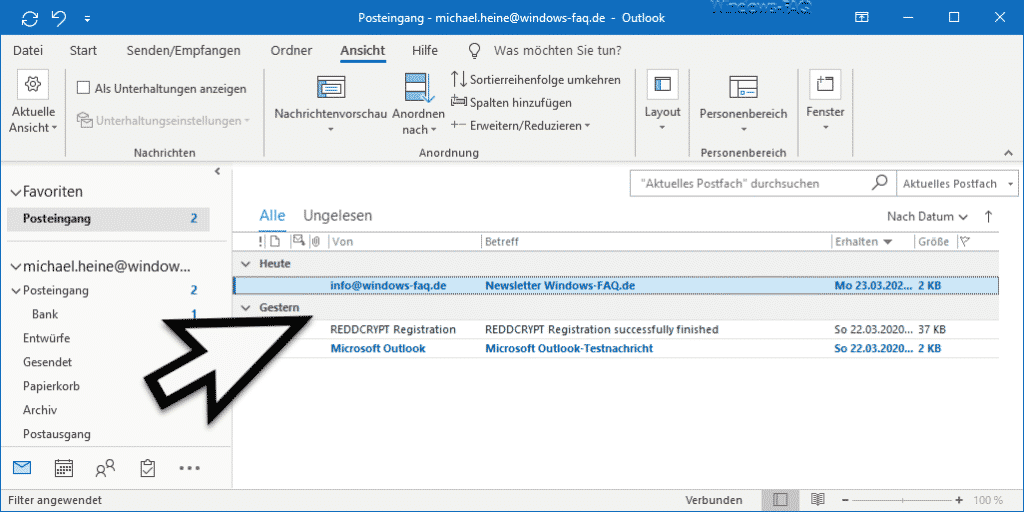Collapse the Heute message group

[x=246, y=264]
